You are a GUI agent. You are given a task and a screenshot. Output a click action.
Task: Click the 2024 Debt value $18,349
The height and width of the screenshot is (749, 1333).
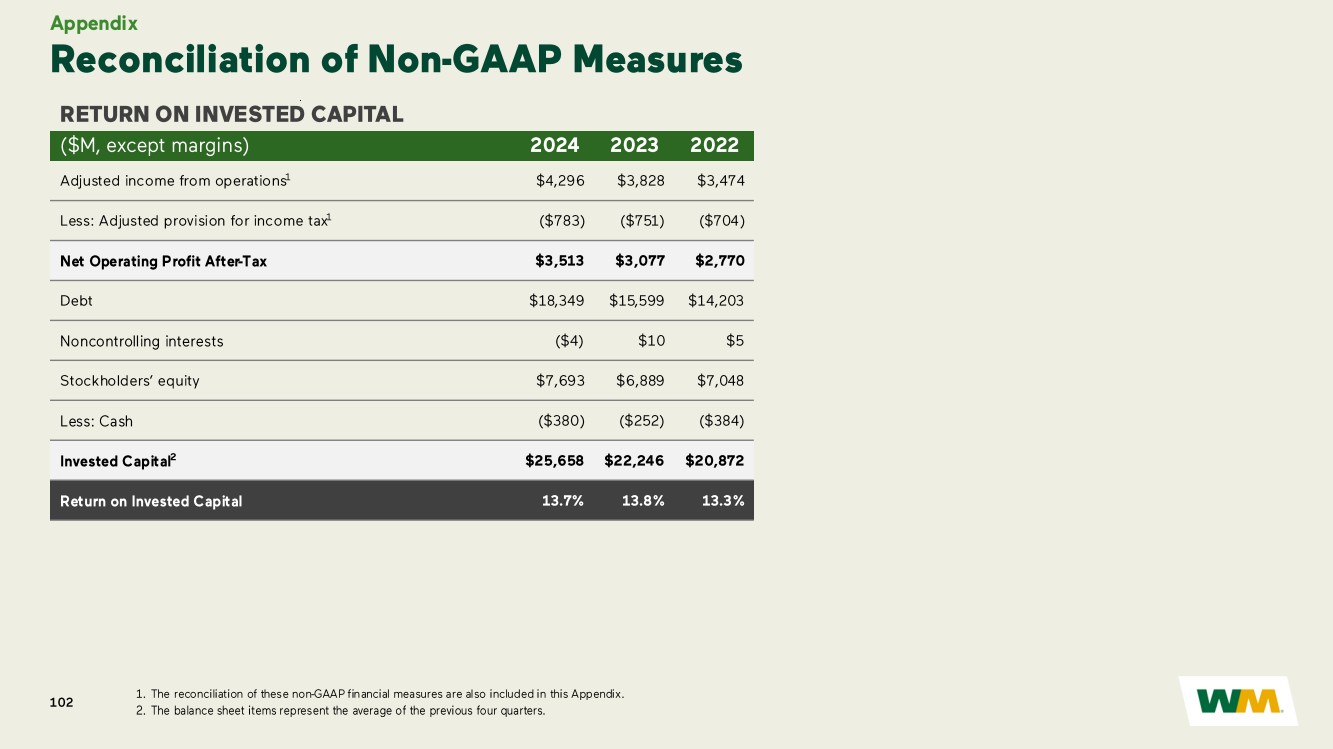coord(556,301)
